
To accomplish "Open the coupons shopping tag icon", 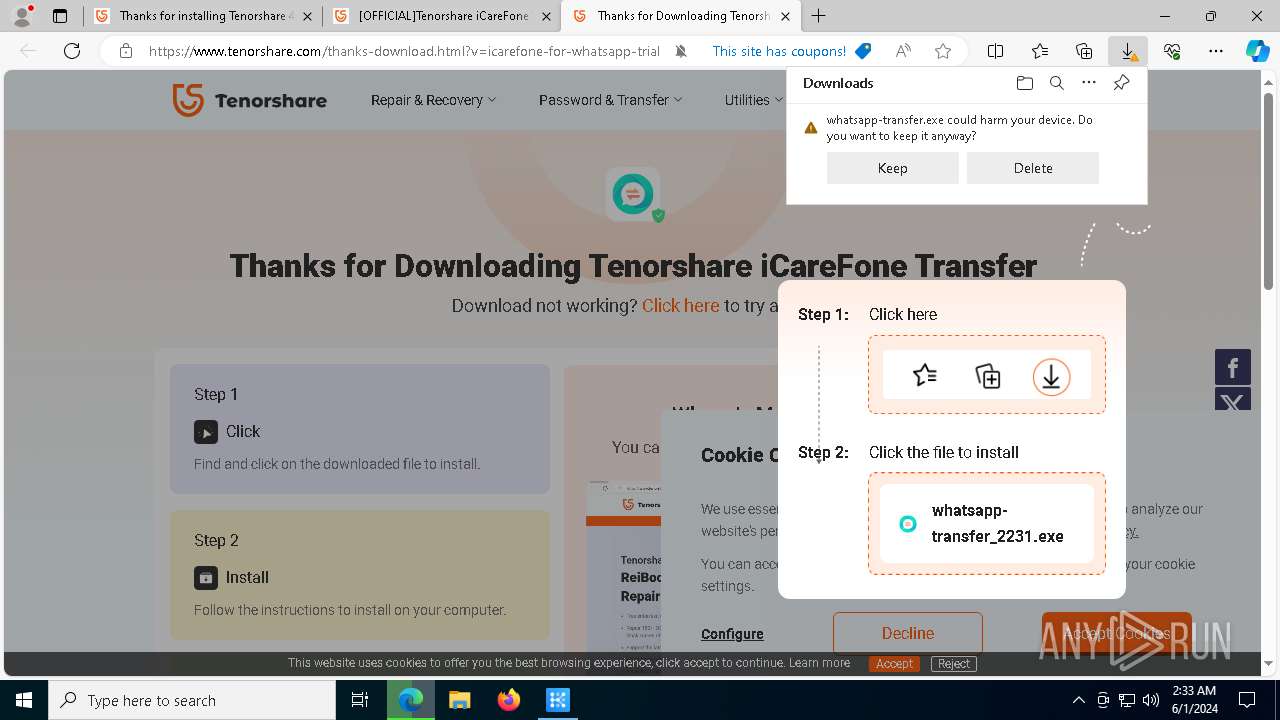I will click(x=863, y=51).
